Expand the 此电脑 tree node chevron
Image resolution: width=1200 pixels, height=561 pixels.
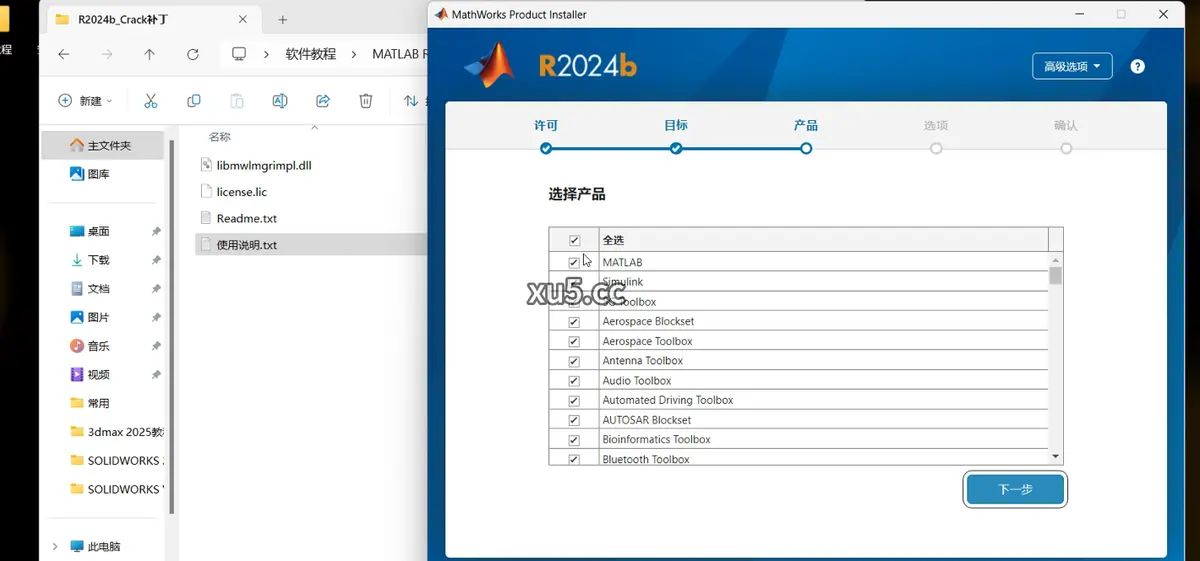[55, 547]
